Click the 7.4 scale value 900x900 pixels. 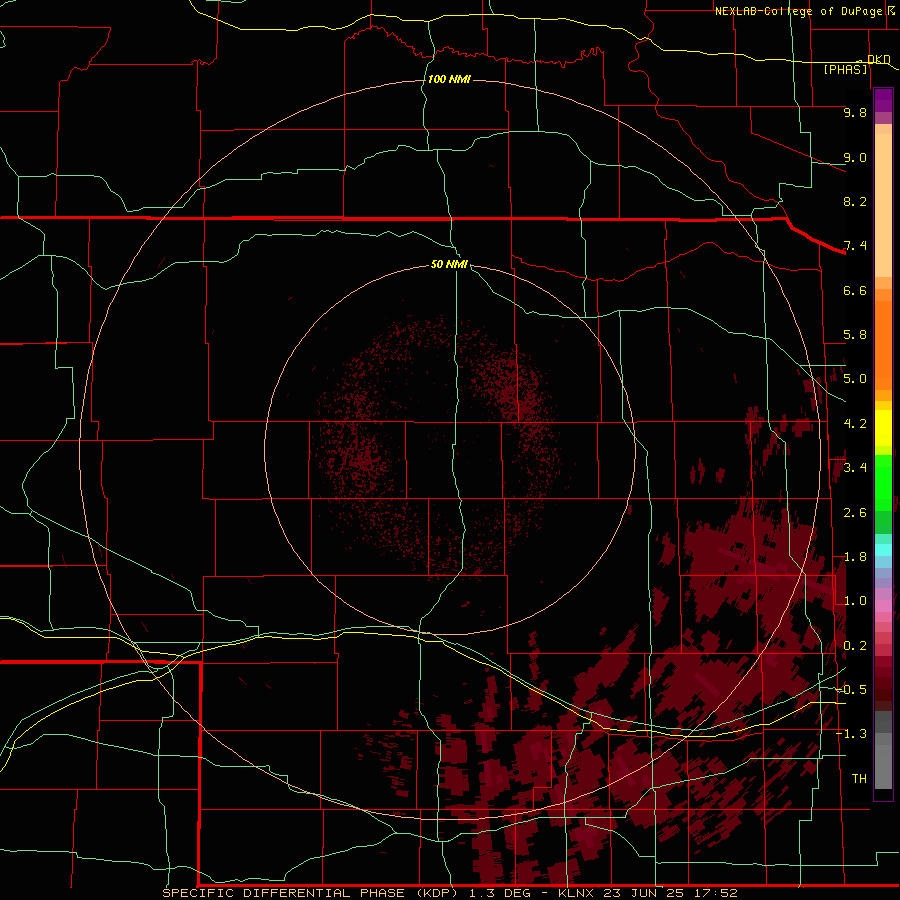pos(855,246)
